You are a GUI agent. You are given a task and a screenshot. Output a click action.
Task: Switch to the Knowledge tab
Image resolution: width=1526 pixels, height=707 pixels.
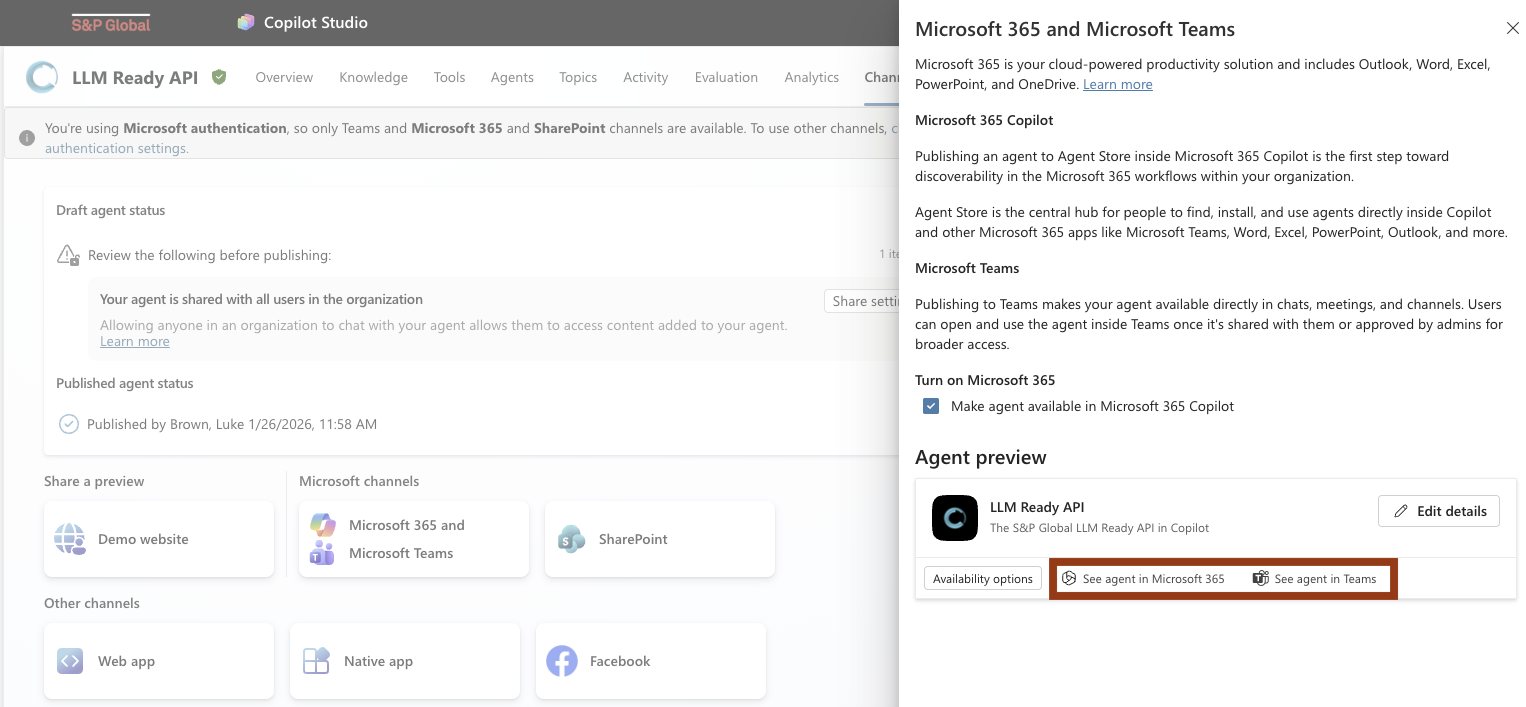[x=373, y=77]
